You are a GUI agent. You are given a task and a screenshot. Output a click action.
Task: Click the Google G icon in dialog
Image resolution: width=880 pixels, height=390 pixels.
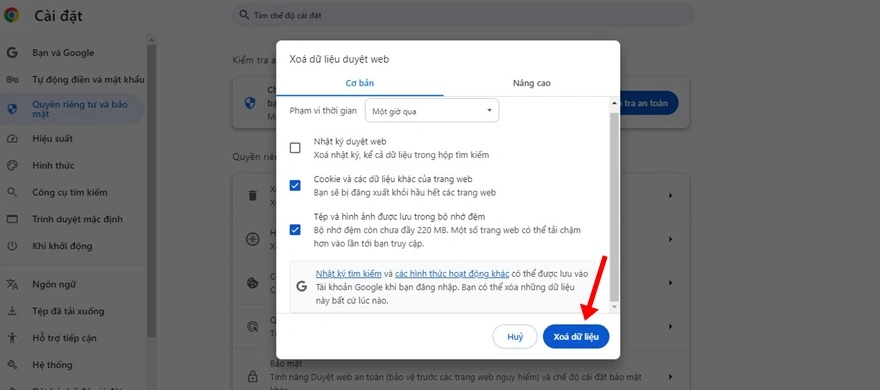[x=301, y=286]
